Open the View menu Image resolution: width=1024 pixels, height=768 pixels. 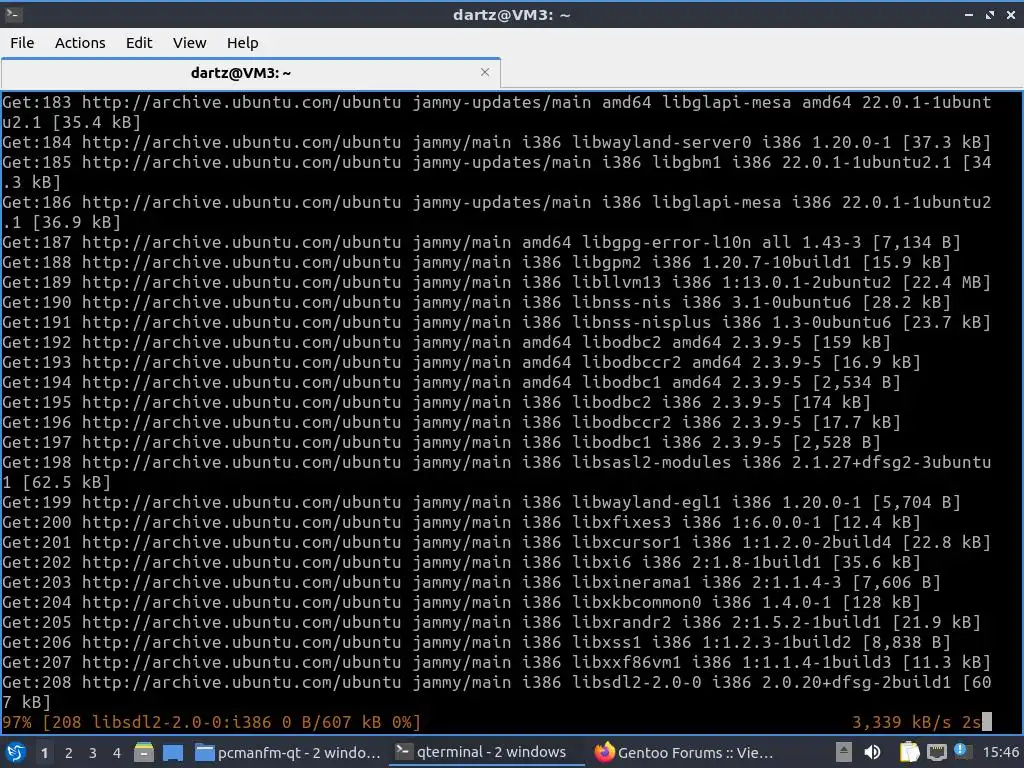[x=189, y=42]
